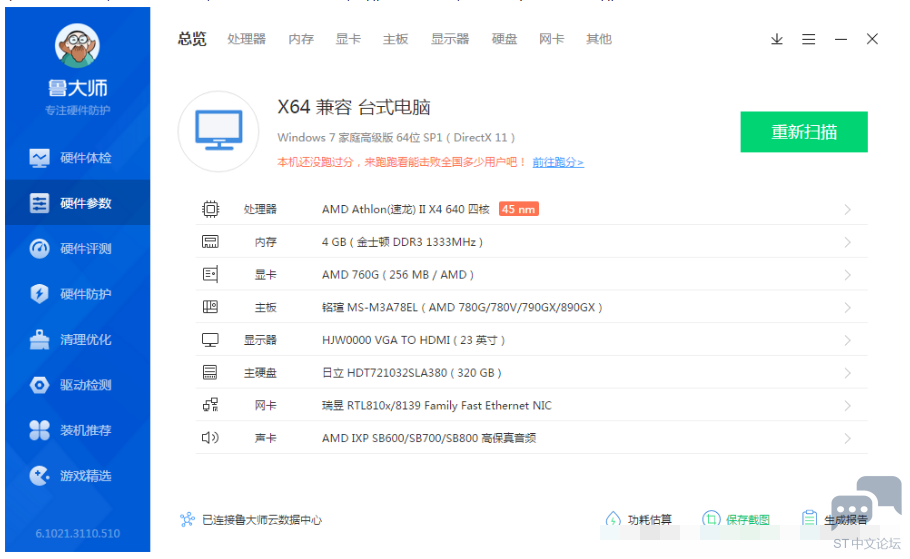Open 游戏精选 games section

78,476
